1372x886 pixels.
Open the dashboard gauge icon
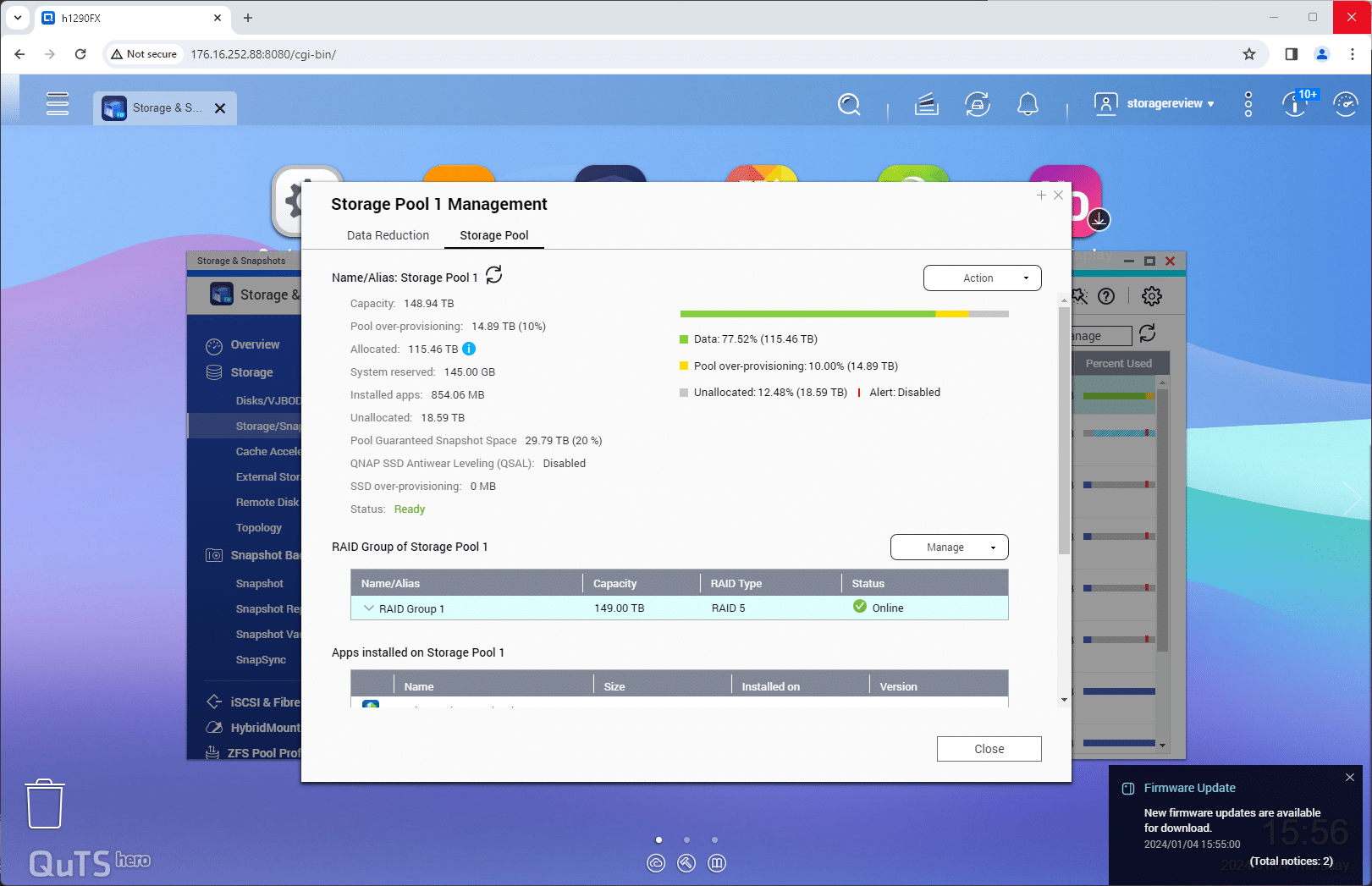[1345, 104]
